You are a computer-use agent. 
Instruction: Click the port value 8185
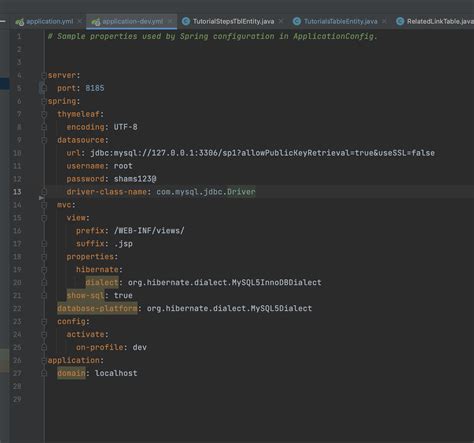[95, 88]
